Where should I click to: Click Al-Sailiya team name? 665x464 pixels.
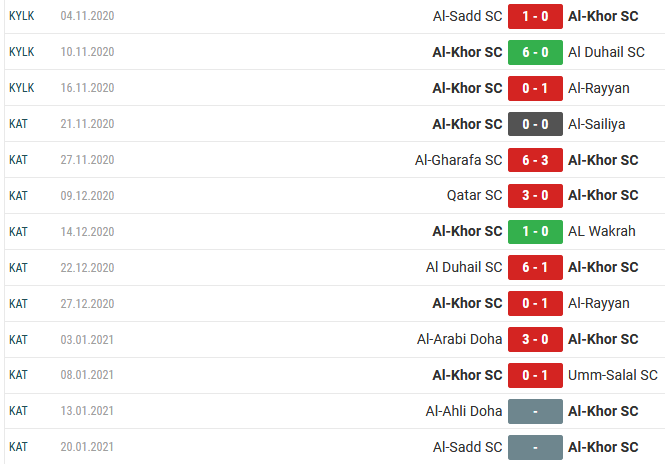596,124
